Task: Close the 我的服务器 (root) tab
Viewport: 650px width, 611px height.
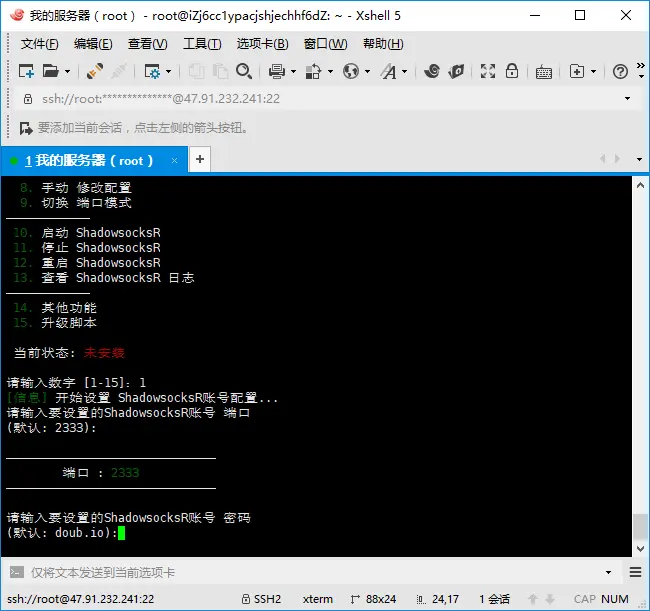Action: pyautogui.click(x=175, y=160)
